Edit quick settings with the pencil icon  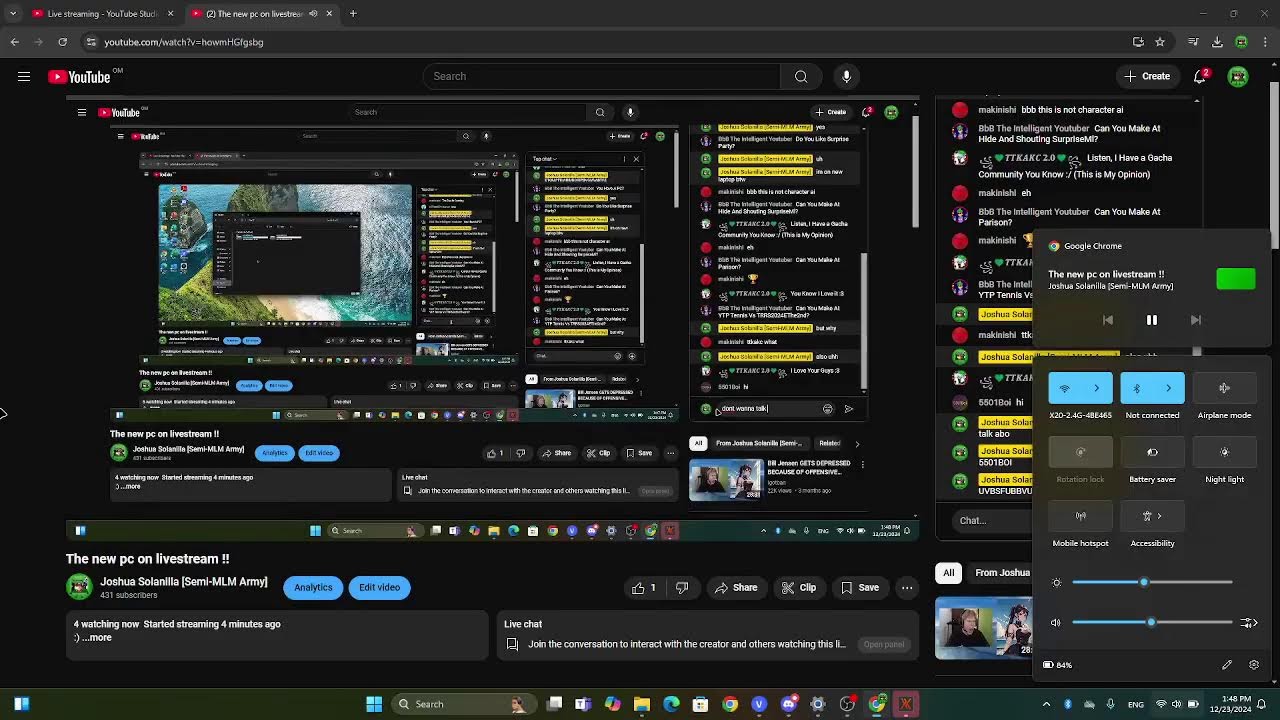point(1227,665)
